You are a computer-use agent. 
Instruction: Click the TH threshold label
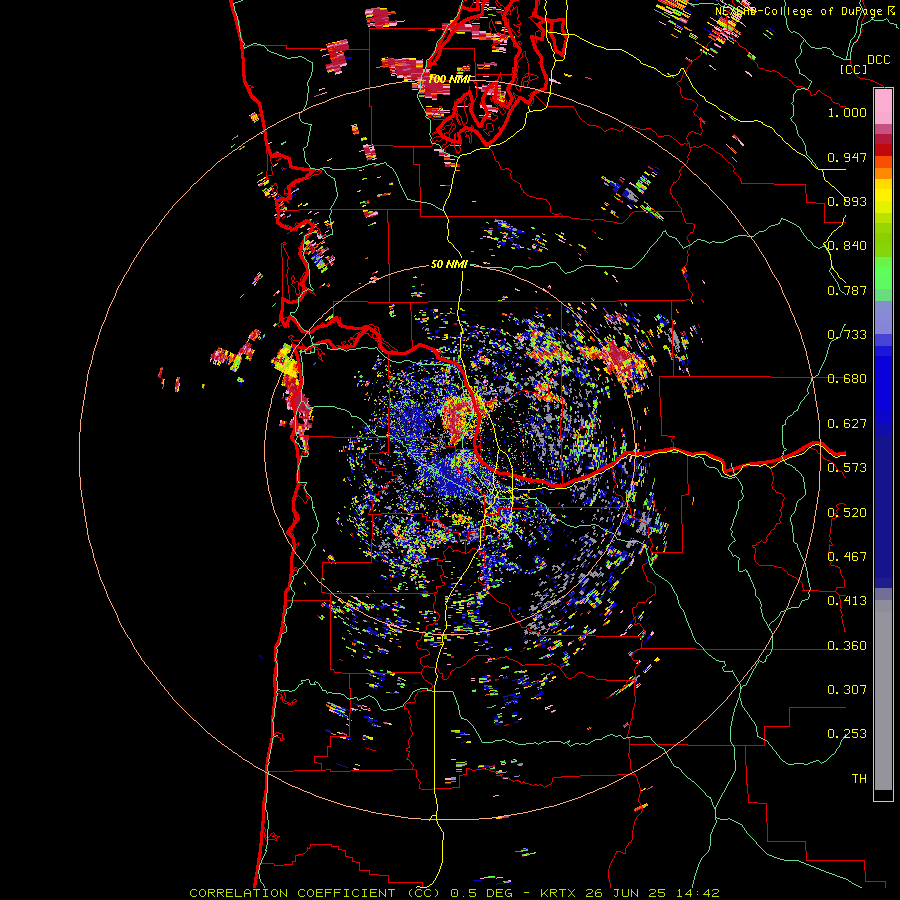859,779
